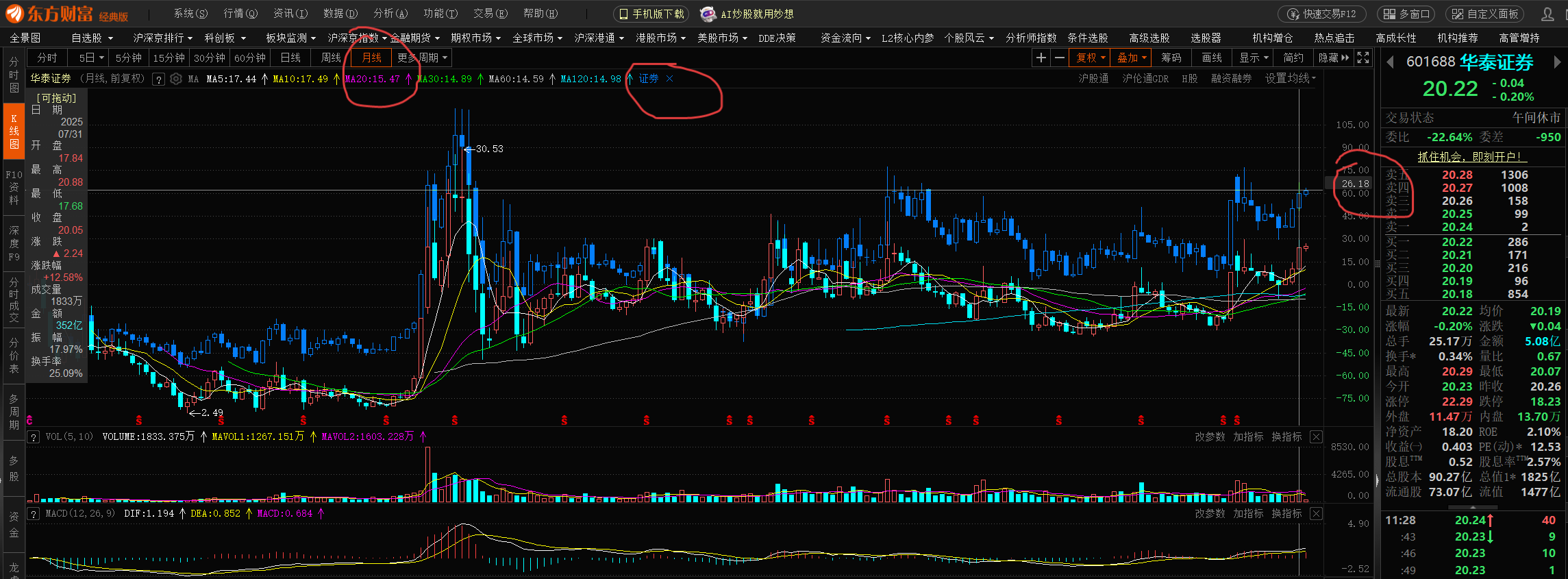The image size is (1568, 579).
Task: Click VOL panel 加指标 link
Action: click(x=1248, y=436)
